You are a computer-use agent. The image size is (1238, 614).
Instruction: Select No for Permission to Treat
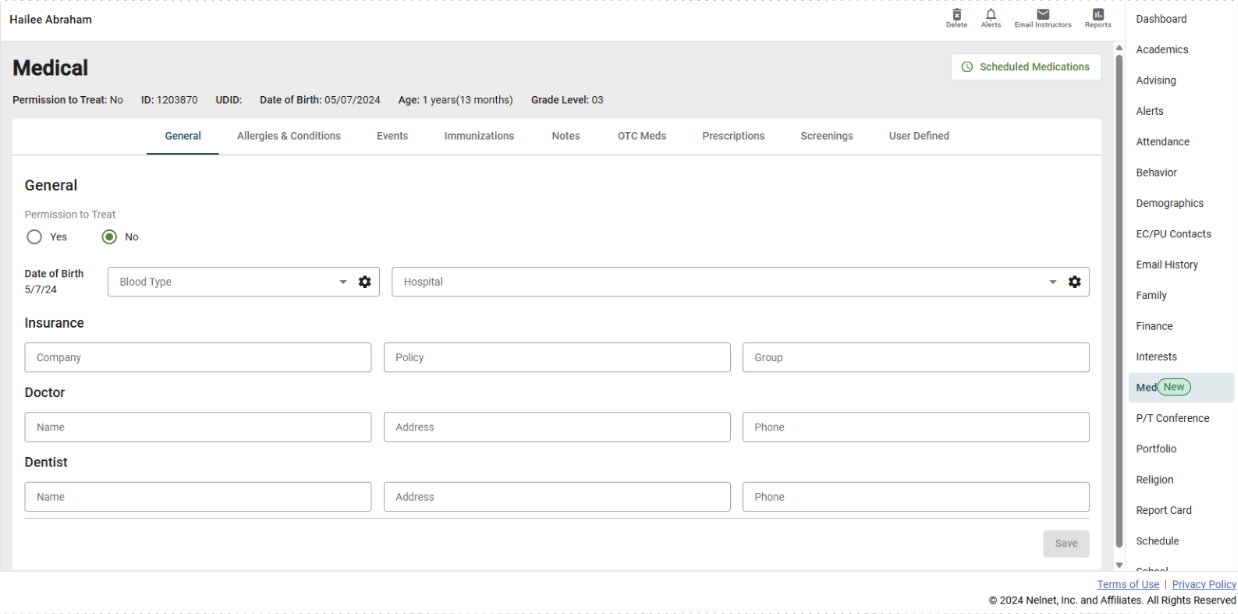click(109, 237)
